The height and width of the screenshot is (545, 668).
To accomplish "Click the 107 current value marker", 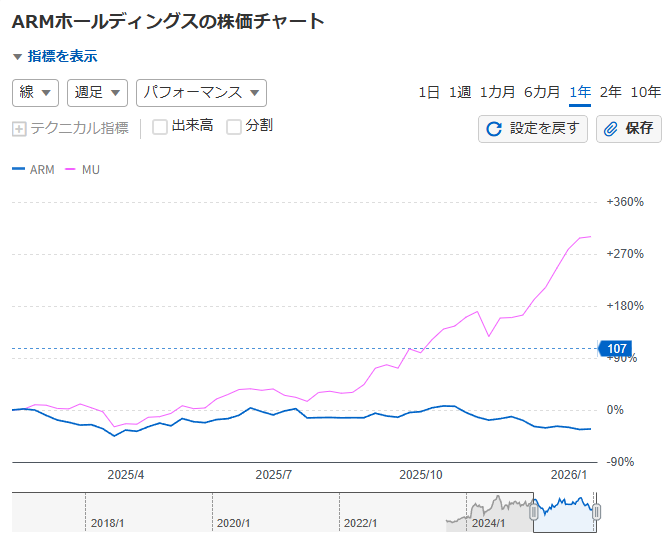I will (x=615, y=349).
